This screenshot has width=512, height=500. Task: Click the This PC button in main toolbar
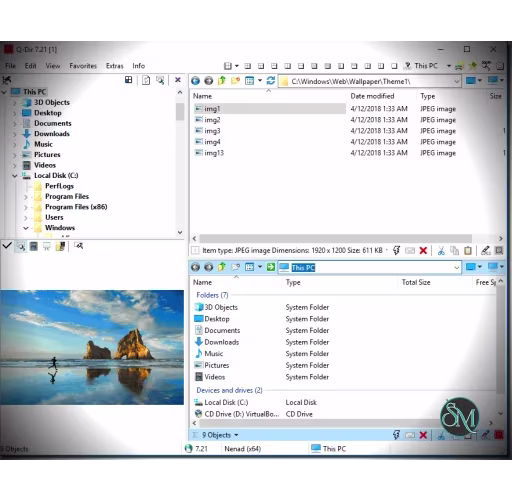(421, 66)
